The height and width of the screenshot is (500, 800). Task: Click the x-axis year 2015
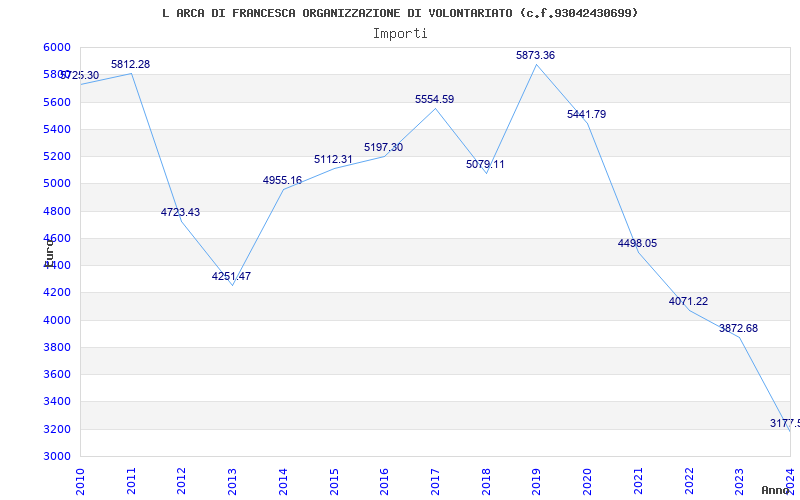point(334,481)
